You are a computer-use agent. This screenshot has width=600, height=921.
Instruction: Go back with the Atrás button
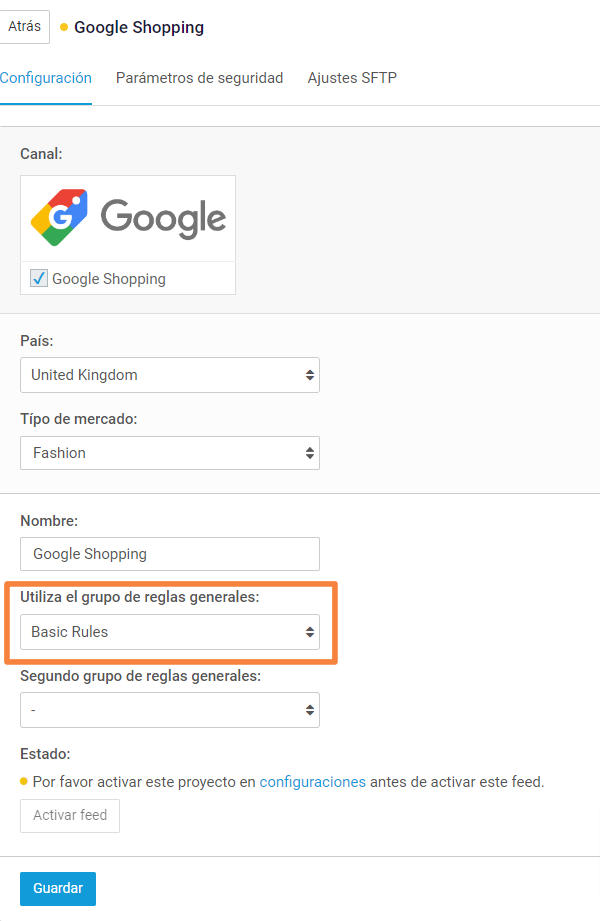click(25, 26)
